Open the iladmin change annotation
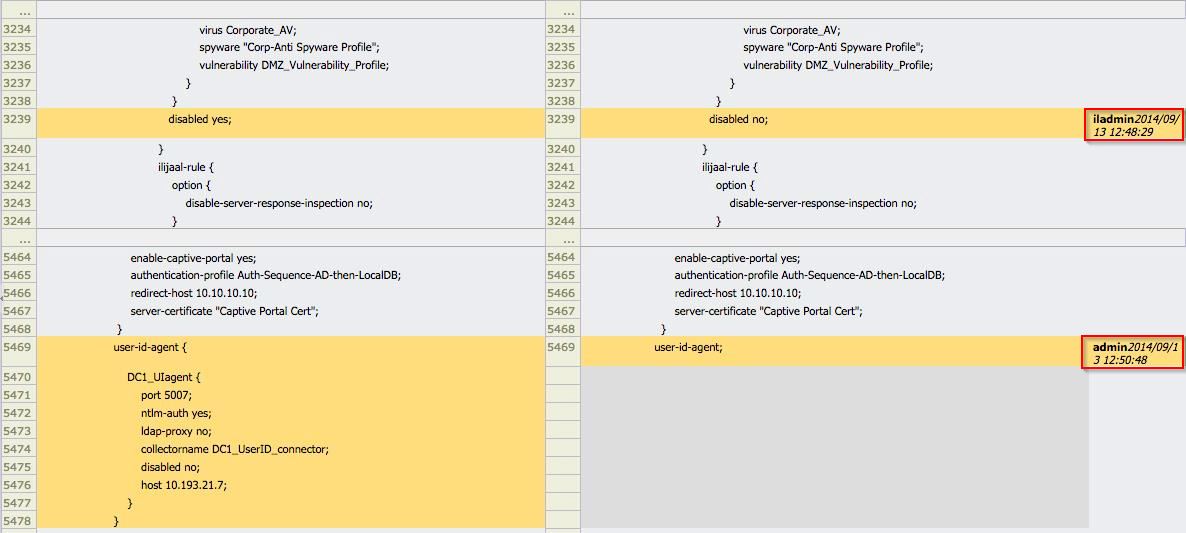The width and height of the screenshot is (1186, 533). click(1134, 125)
